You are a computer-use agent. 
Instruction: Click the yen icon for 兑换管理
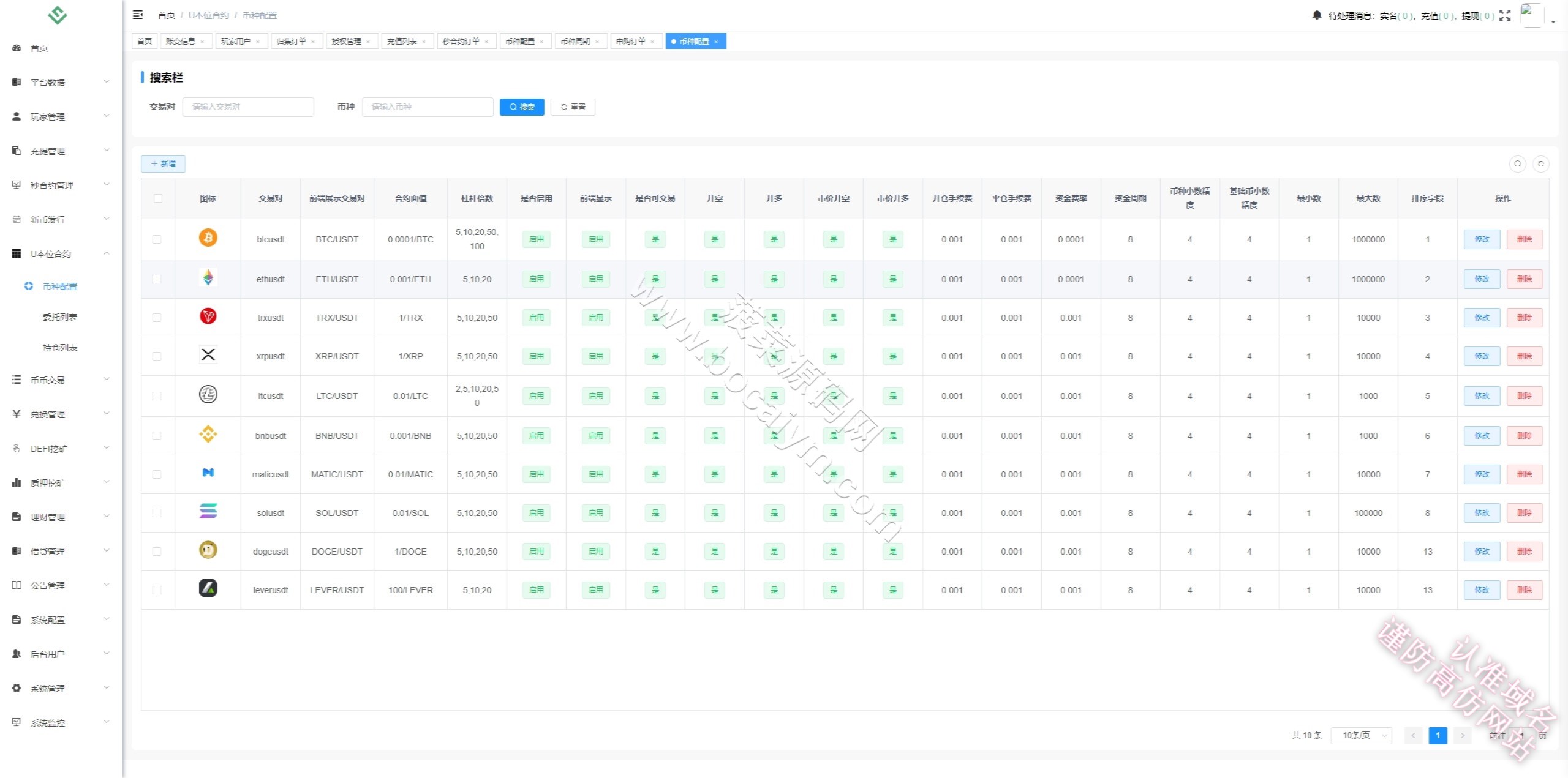17,414
